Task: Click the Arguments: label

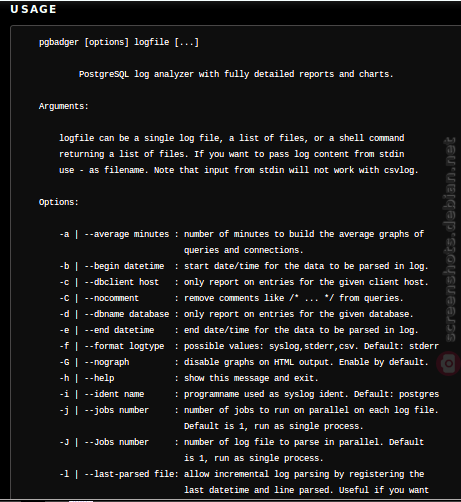Action: click(x=64, y=106)
